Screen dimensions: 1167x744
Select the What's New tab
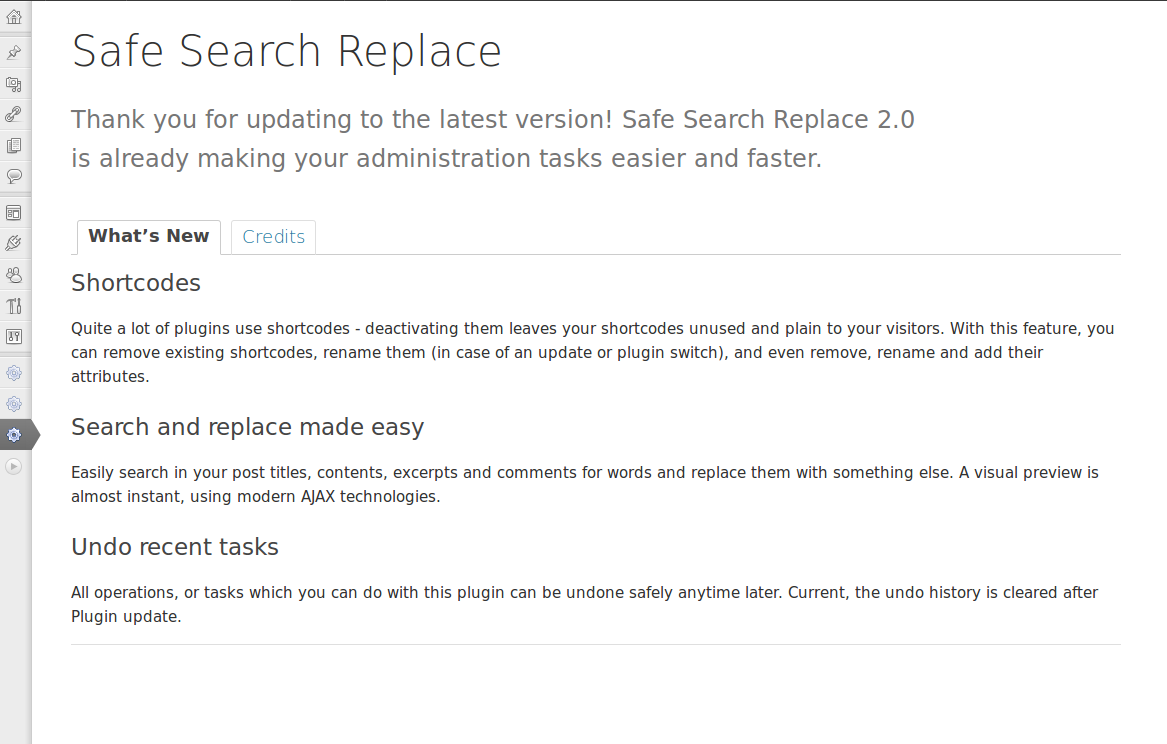pos(149,237)
